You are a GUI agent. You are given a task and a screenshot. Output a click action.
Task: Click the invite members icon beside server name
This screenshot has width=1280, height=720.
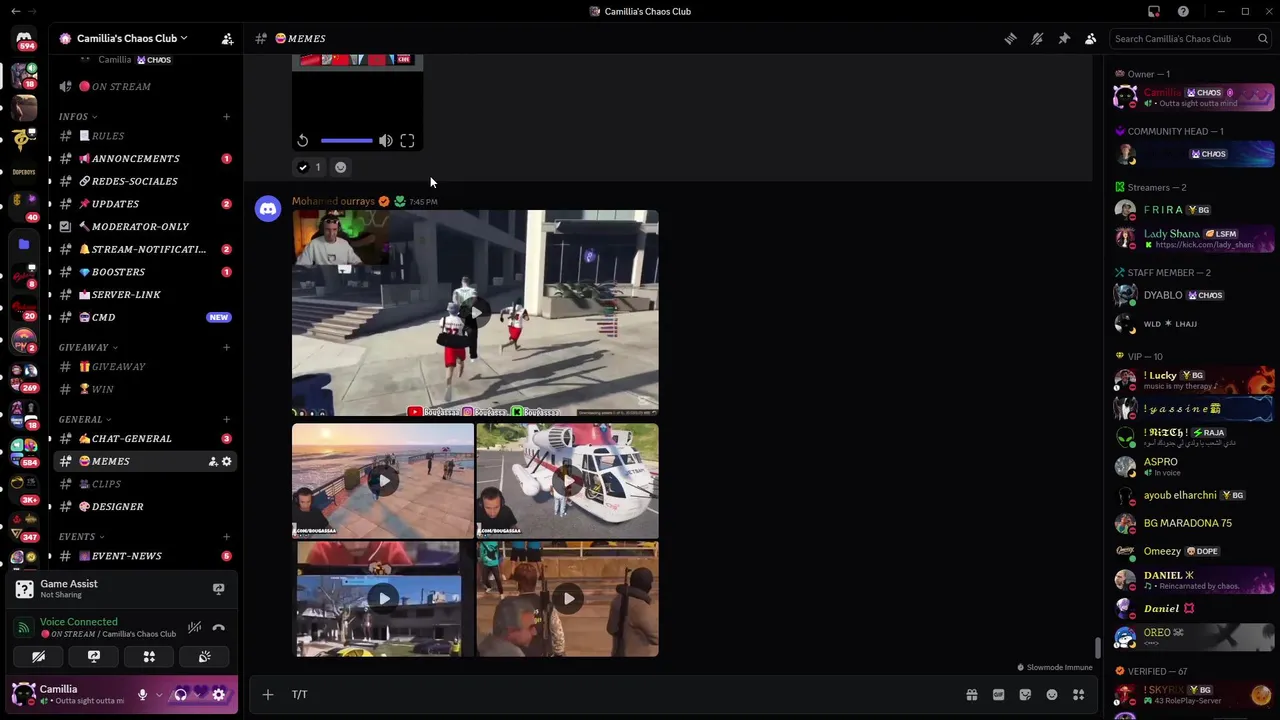pos(227,38)
